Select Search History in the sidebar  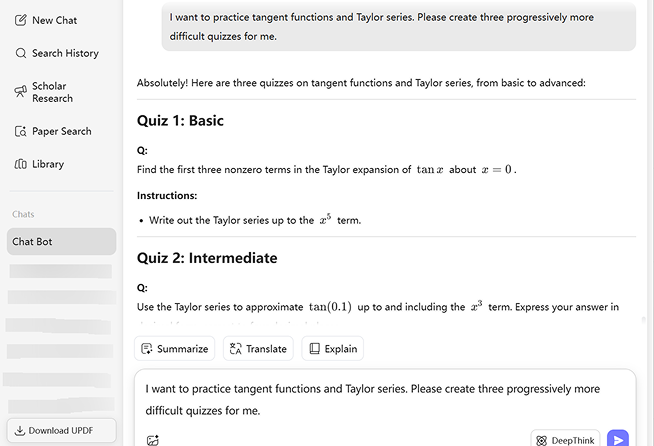(65, 53)
